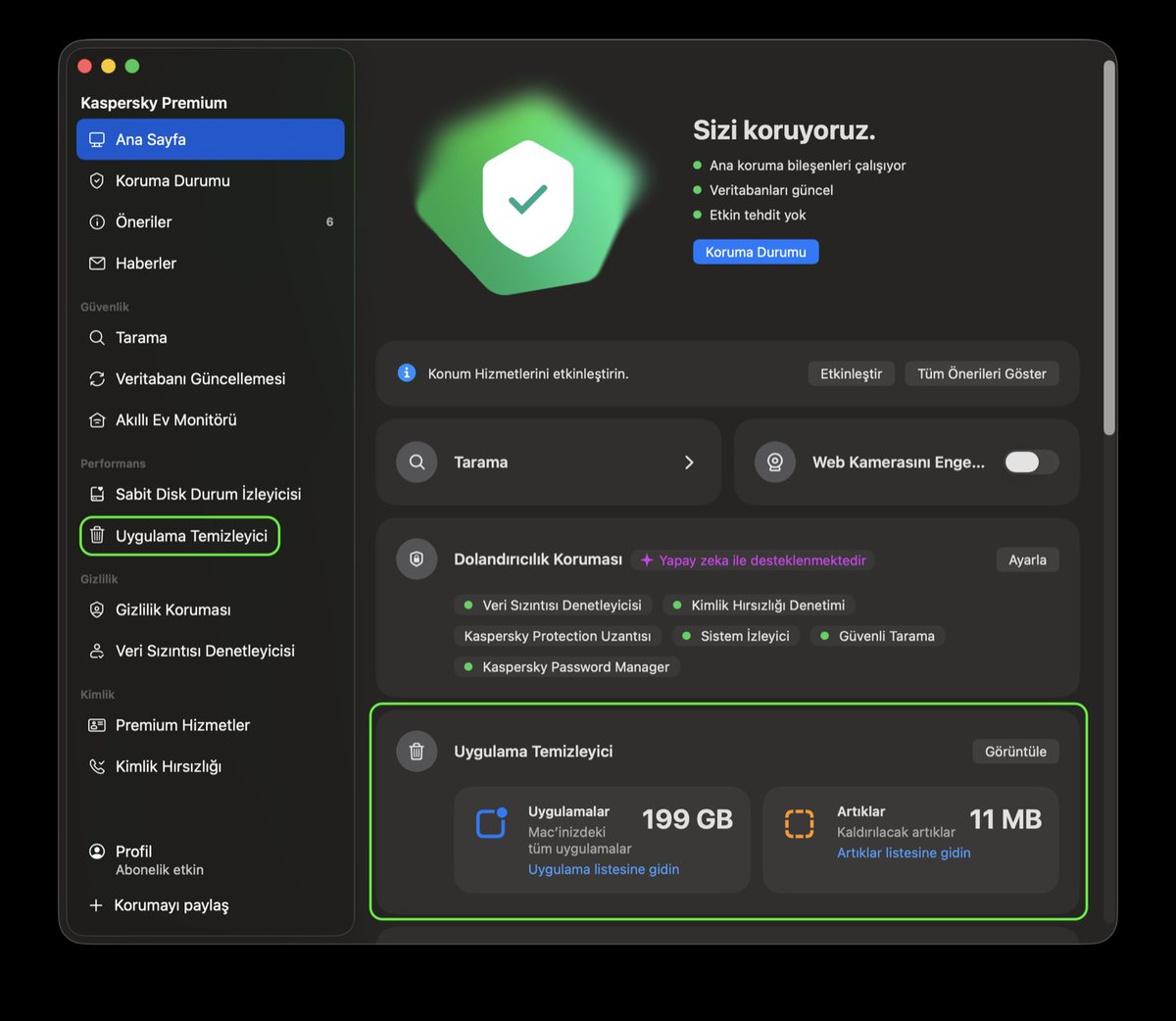Image resolution: width=1176 pixels, height=1021 pixels.
Task: Click the blue Uygulamalar app icon
Action: [x=491, y=823]
